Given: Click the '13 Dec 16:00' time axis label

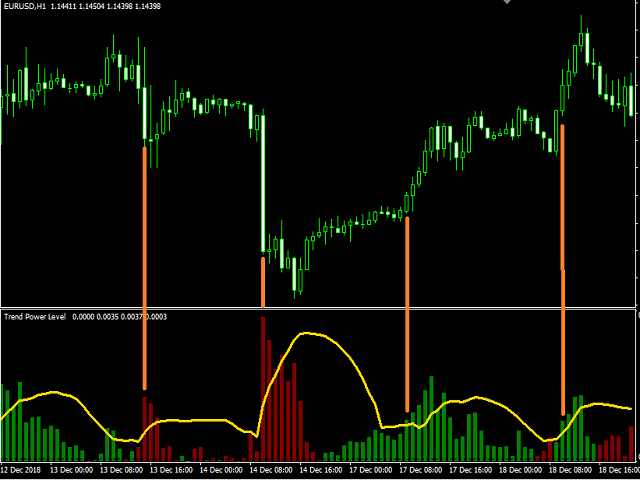Looking at the screenshot, I should (x=171, y=470).
